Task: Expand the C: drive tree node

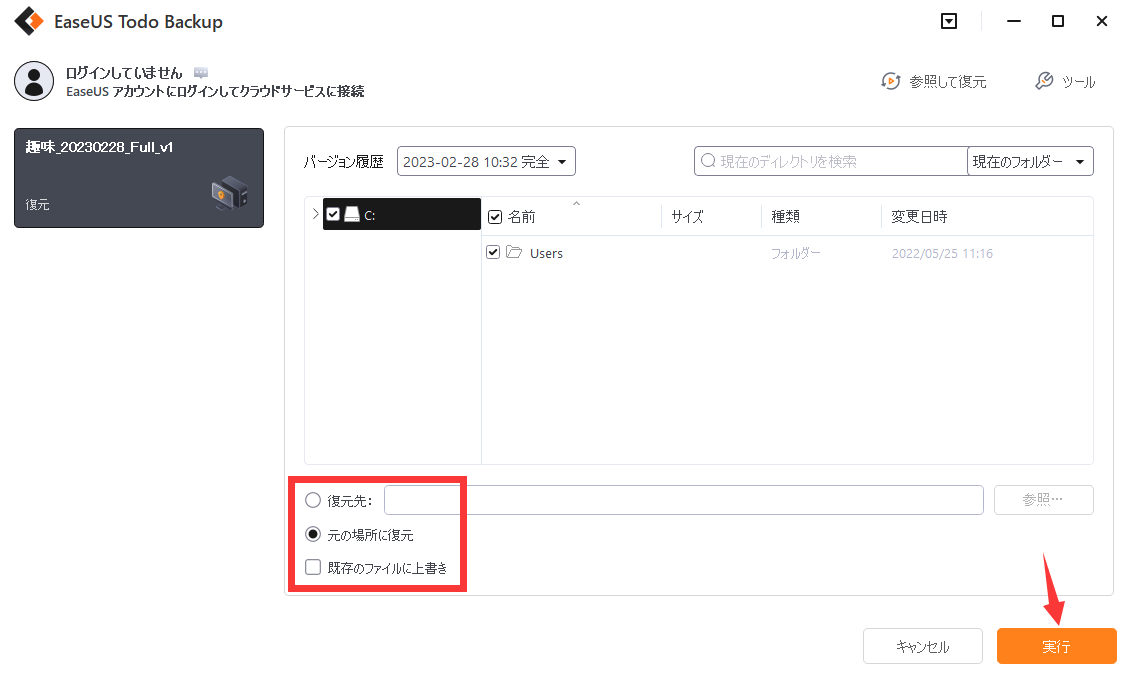Action: [315, 214]
